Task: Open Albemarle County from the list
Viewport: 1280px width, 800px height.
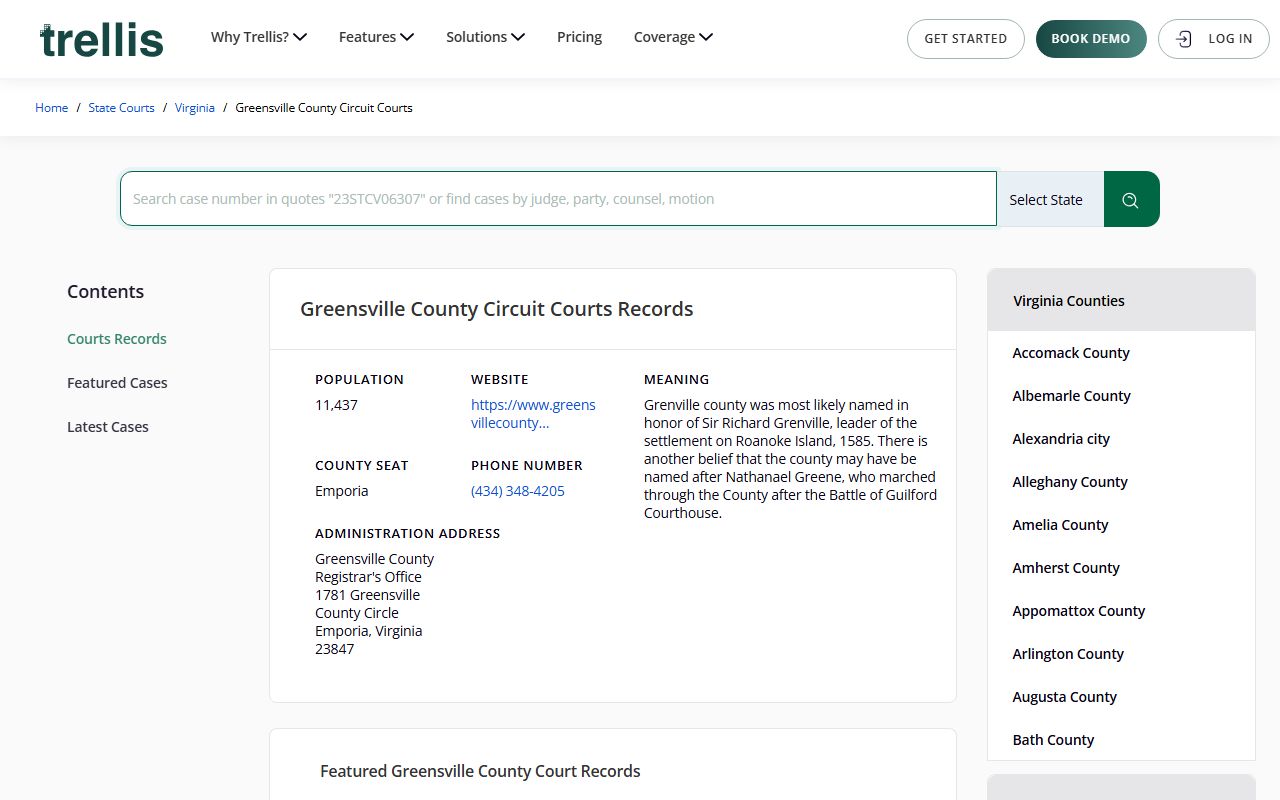Action: pyautogui.click(x=1072, y=396)
